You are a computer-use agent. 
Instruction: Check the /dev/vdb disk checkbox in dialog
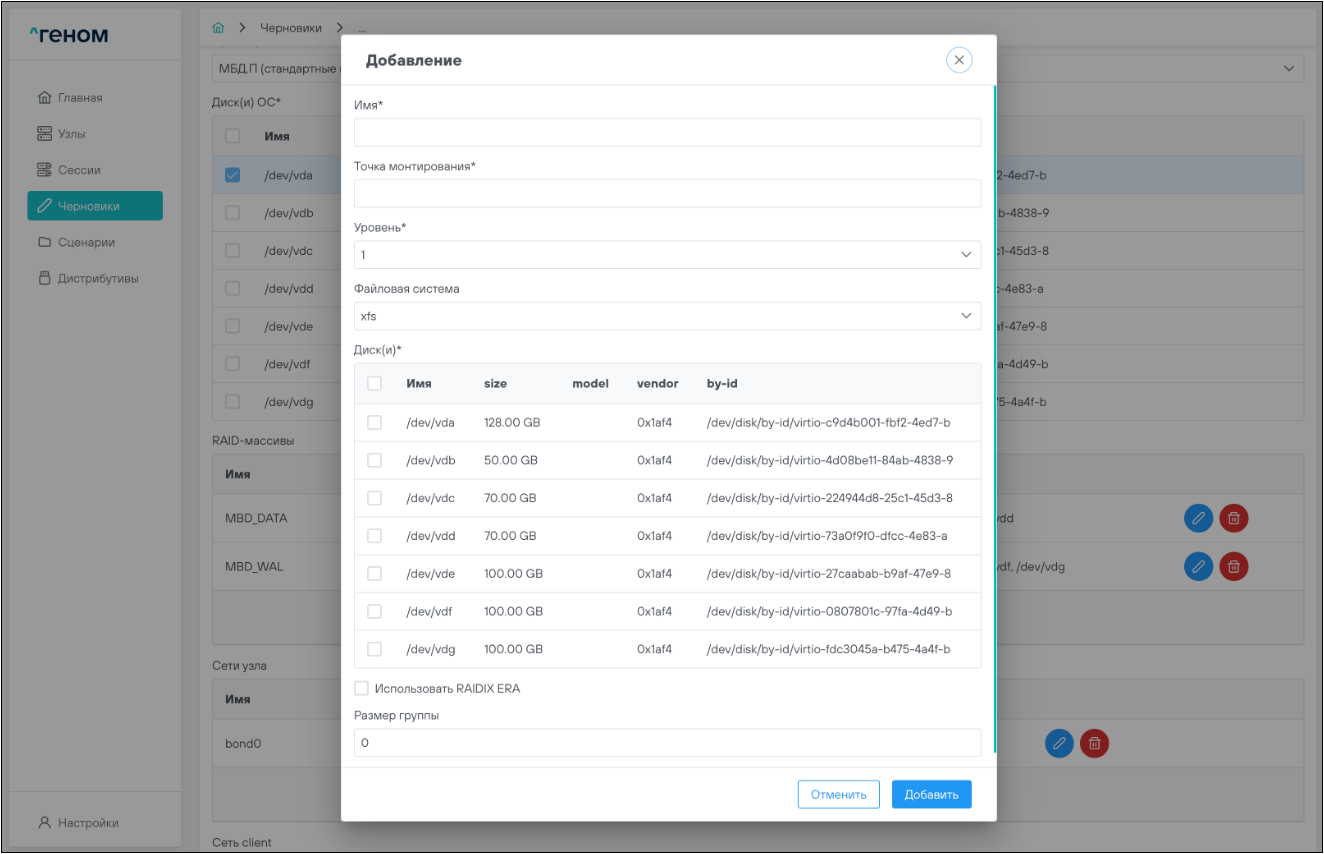coord(374,460)
